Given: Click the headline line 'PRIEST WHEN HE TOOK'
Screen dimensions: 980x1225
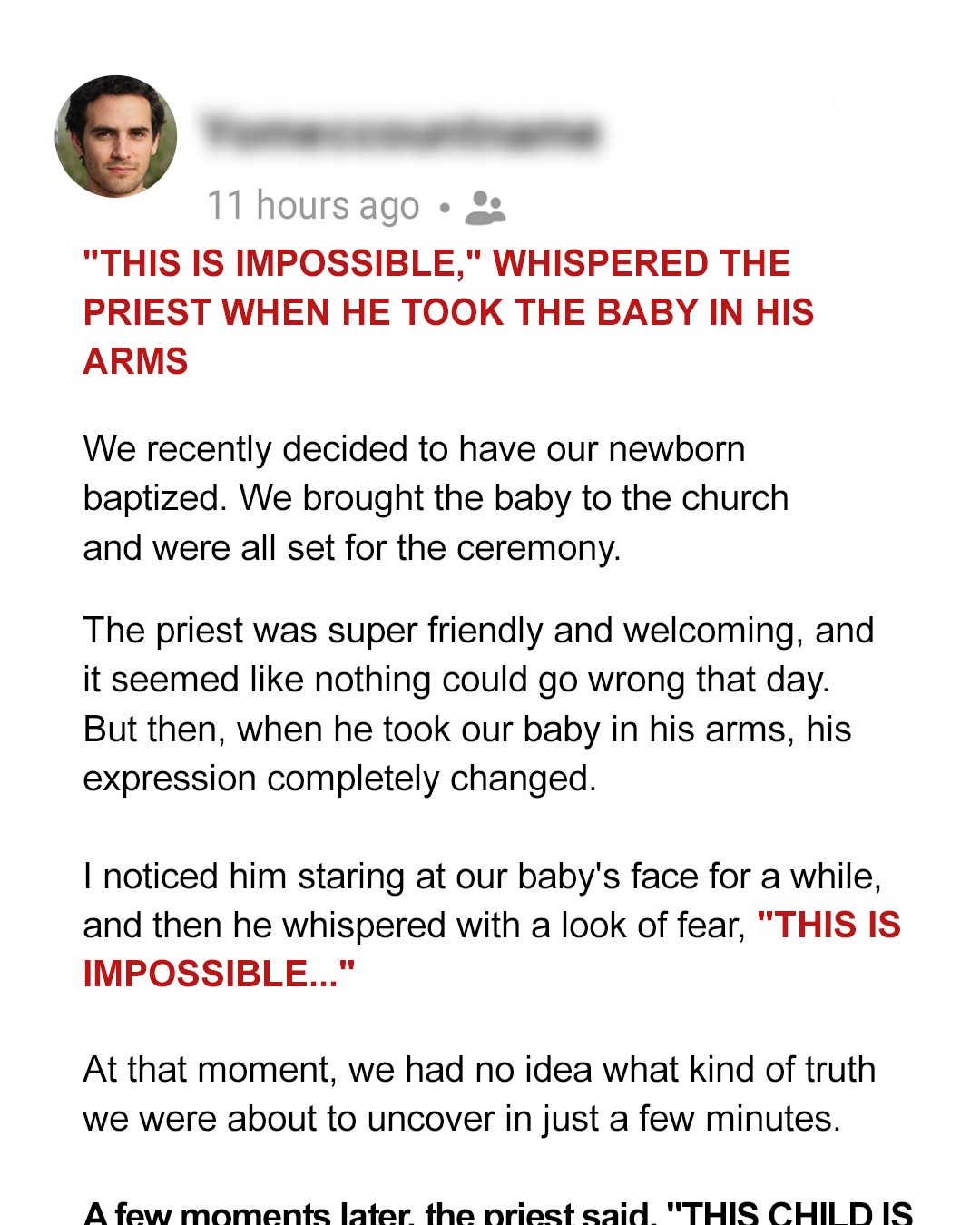Looking at the screenshot, I should click(448, 313).
